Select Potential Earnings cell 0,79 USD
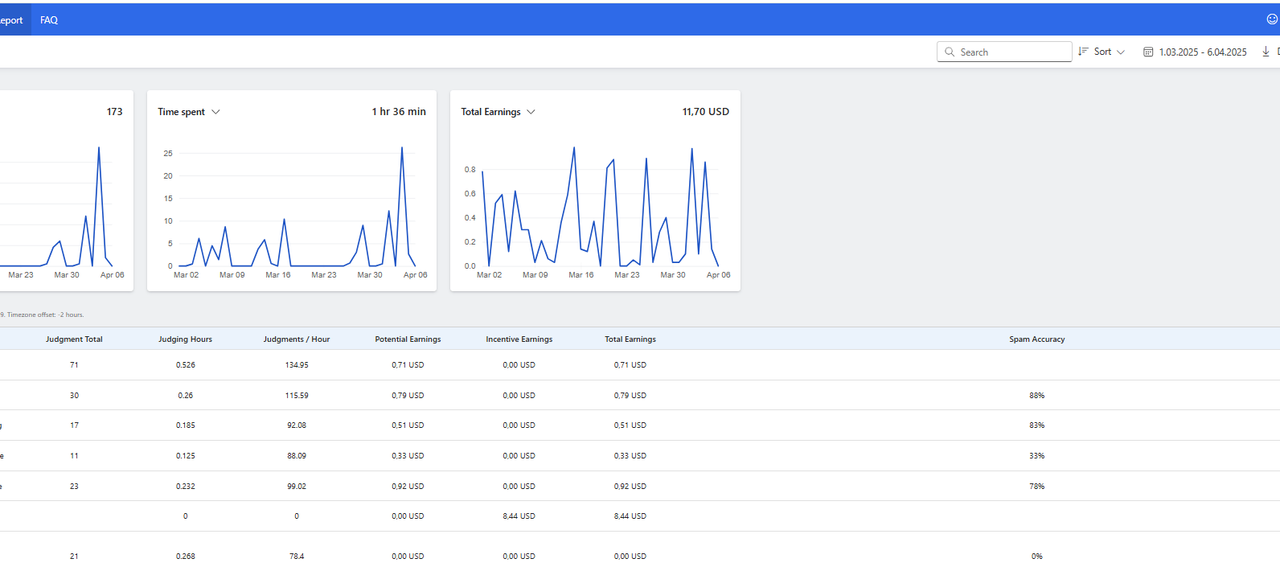Viewport: 1280px width, 580px height. [408, 395]
